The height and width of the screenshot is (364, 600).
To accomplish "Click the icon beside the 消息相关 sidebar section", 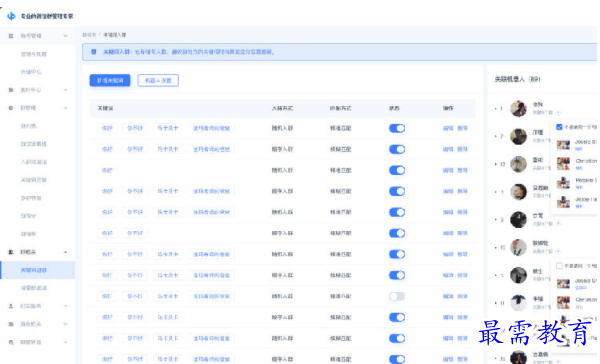I will coord(11,324).
